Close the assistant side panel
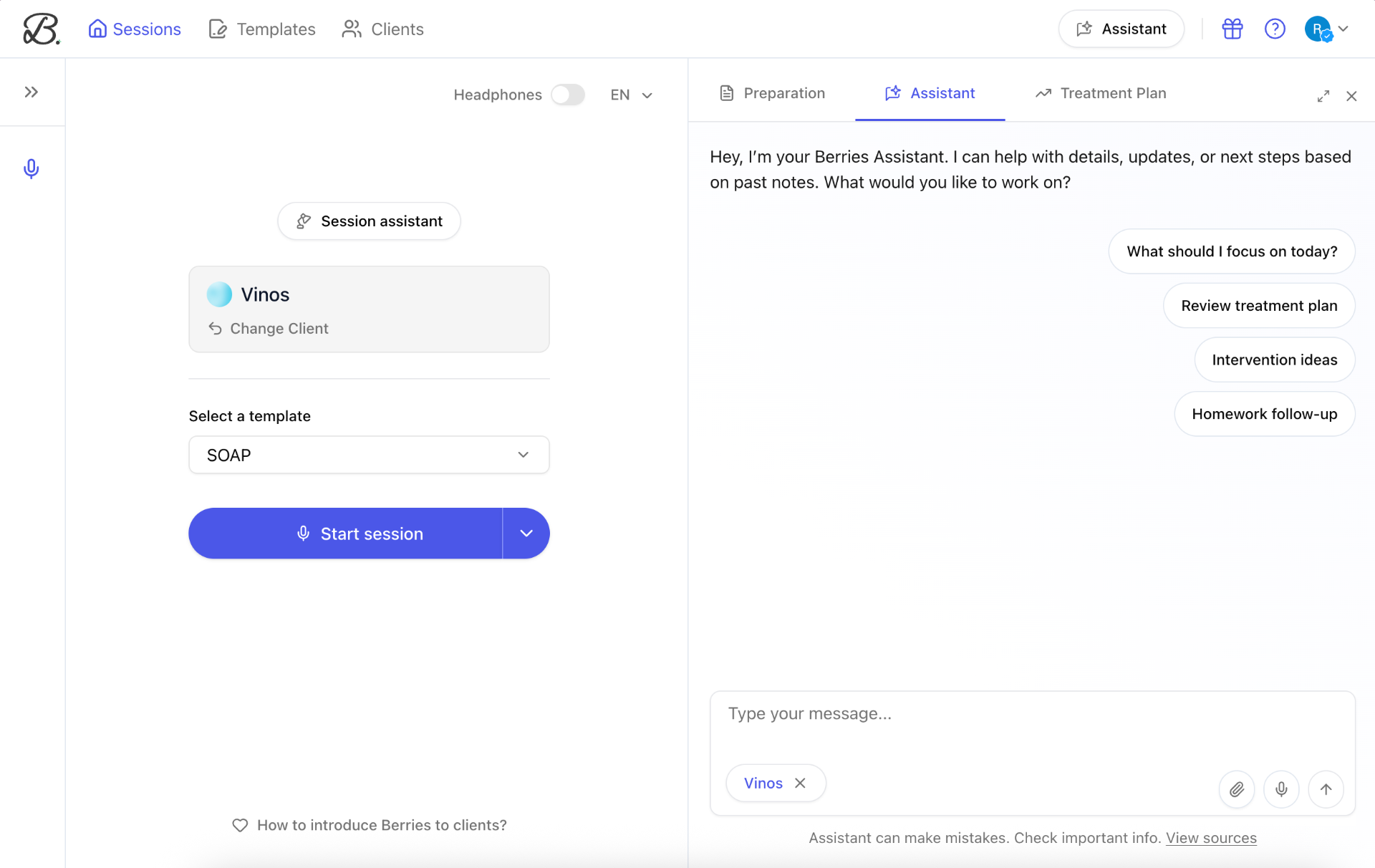The height and width of the screenshot is (868, 1375). click(1351, 96)
